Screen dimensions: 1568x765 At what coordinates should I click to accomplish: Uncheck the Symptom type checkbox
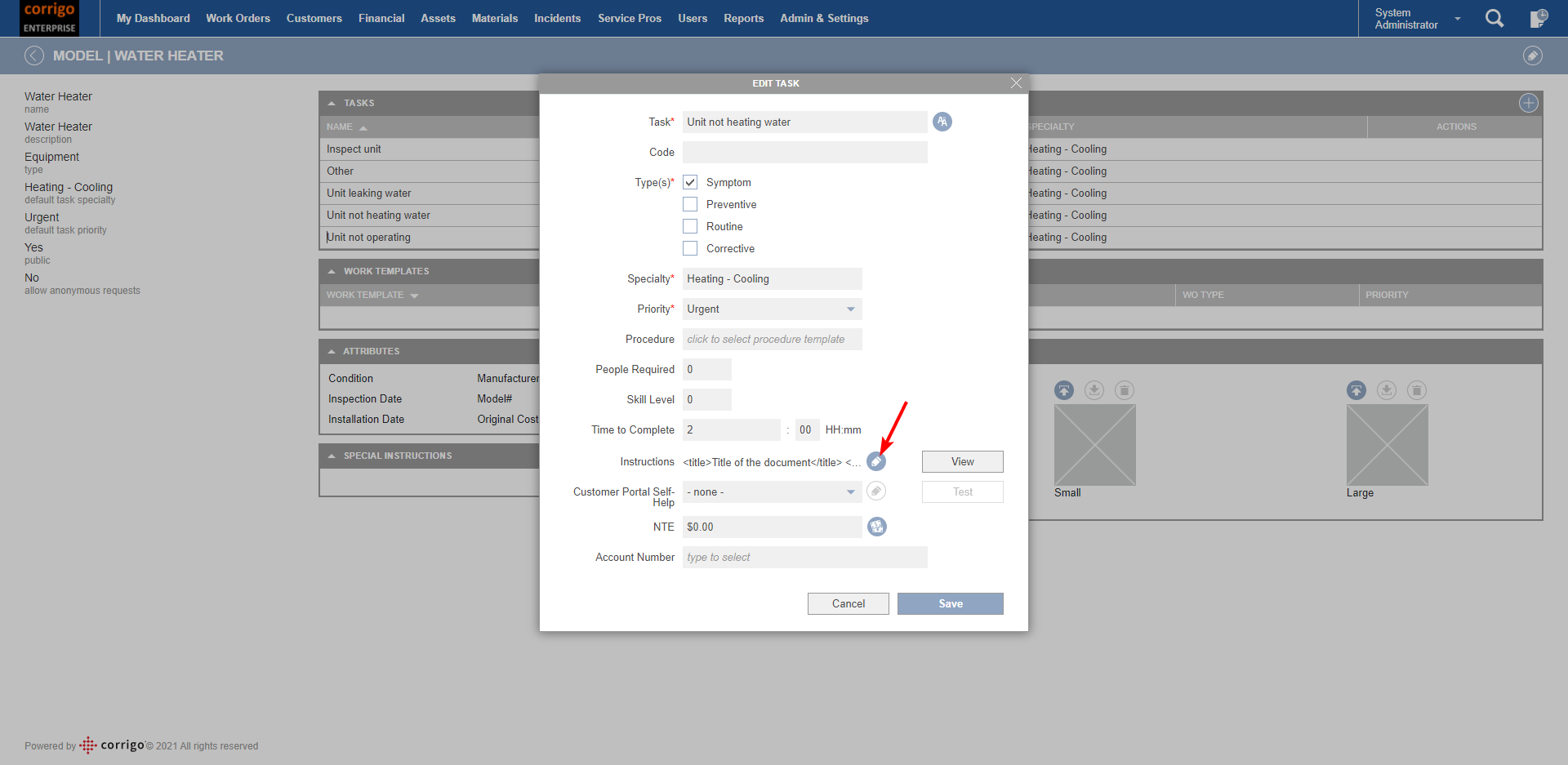point(690,182)
